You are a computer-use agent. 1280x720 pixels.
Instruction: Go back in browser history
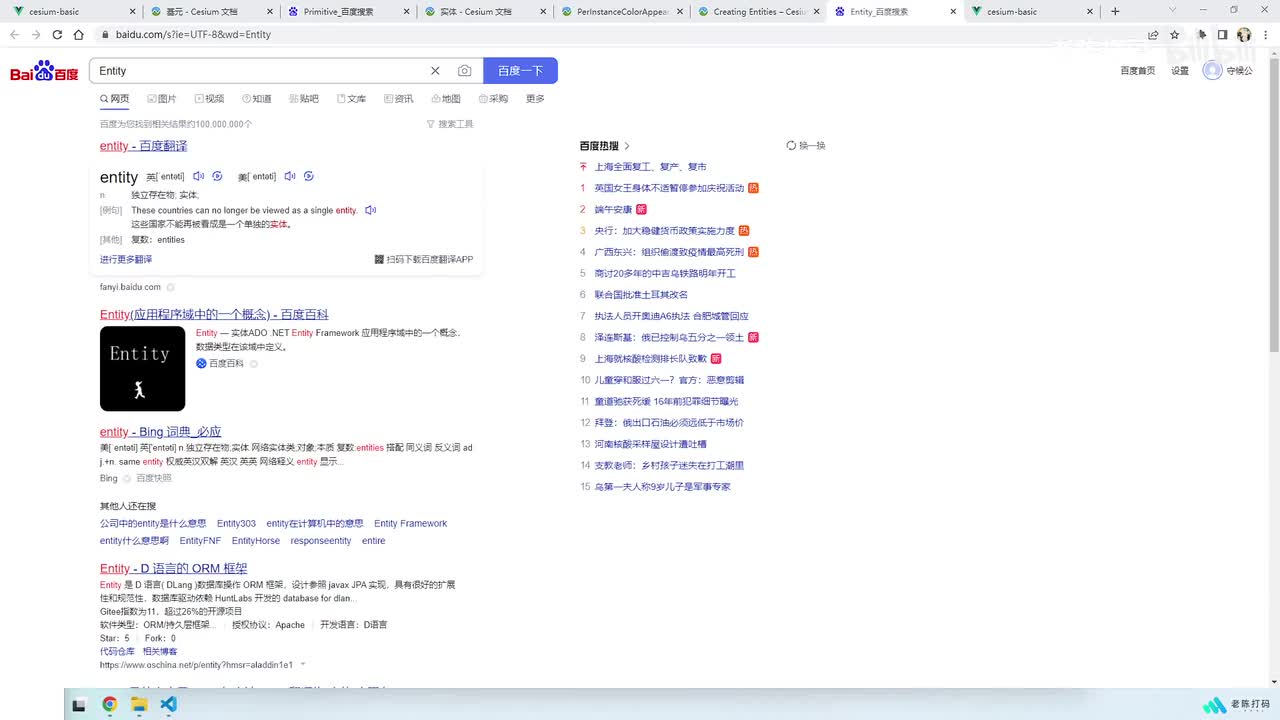point(14,34)
